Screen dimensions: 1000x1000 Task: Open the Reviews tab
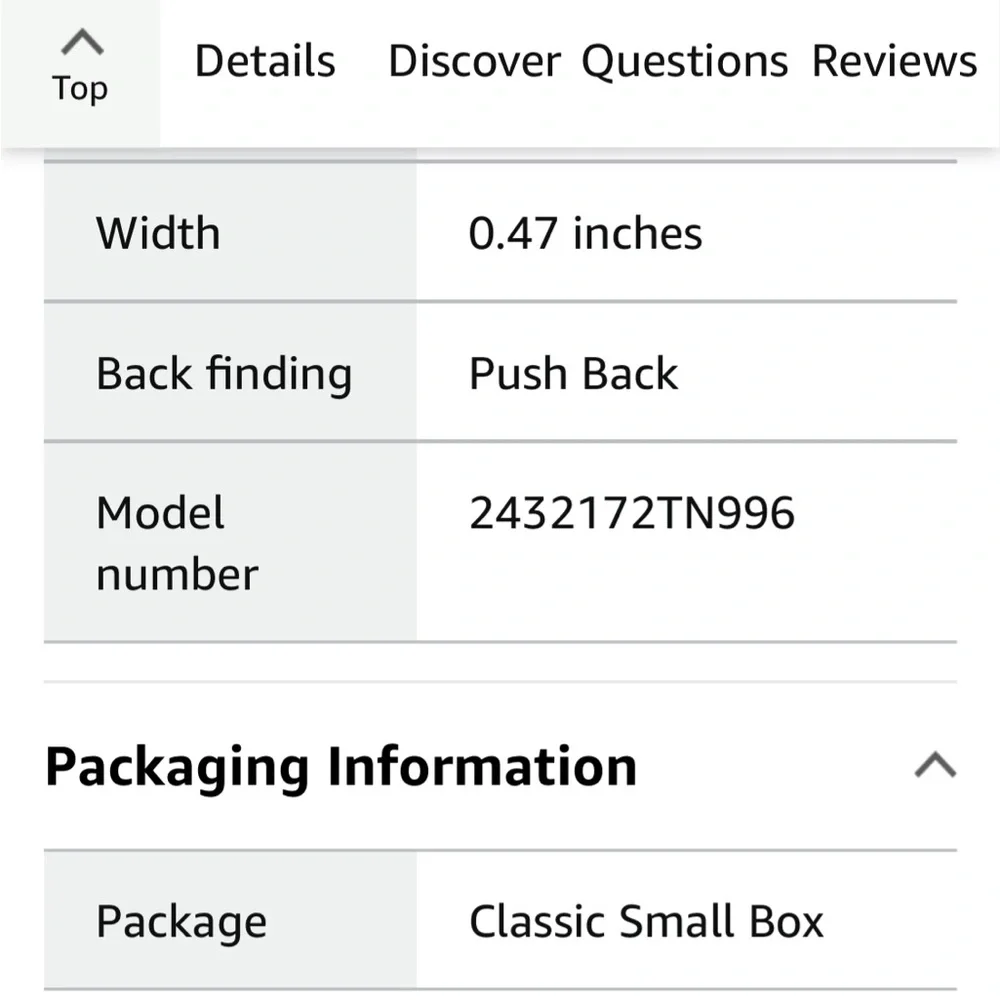pos(894,61)
